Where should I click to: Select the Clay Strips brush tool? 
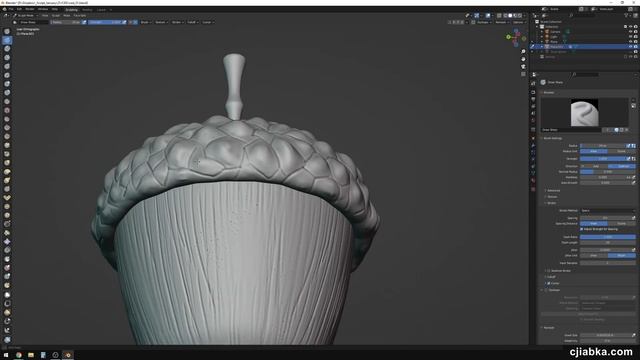7,58
